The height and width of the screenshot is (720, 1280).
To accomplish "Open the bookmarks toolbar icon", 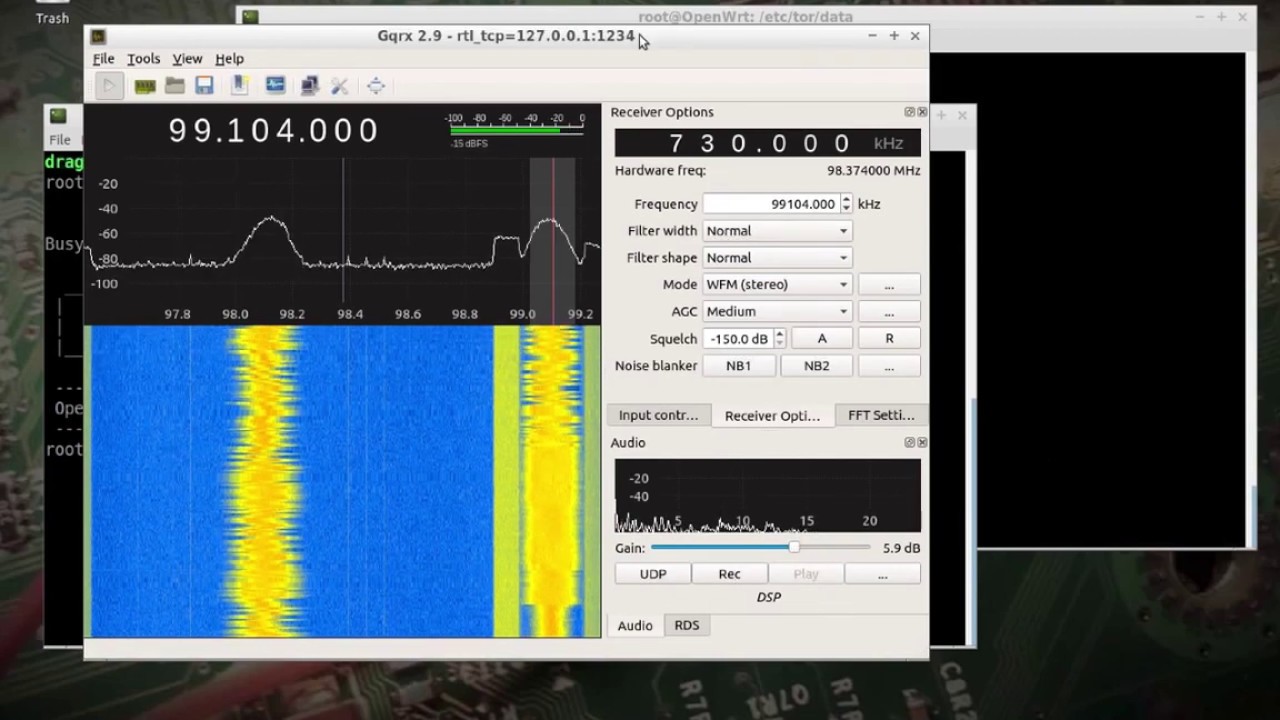I will [x=240, y=86].
